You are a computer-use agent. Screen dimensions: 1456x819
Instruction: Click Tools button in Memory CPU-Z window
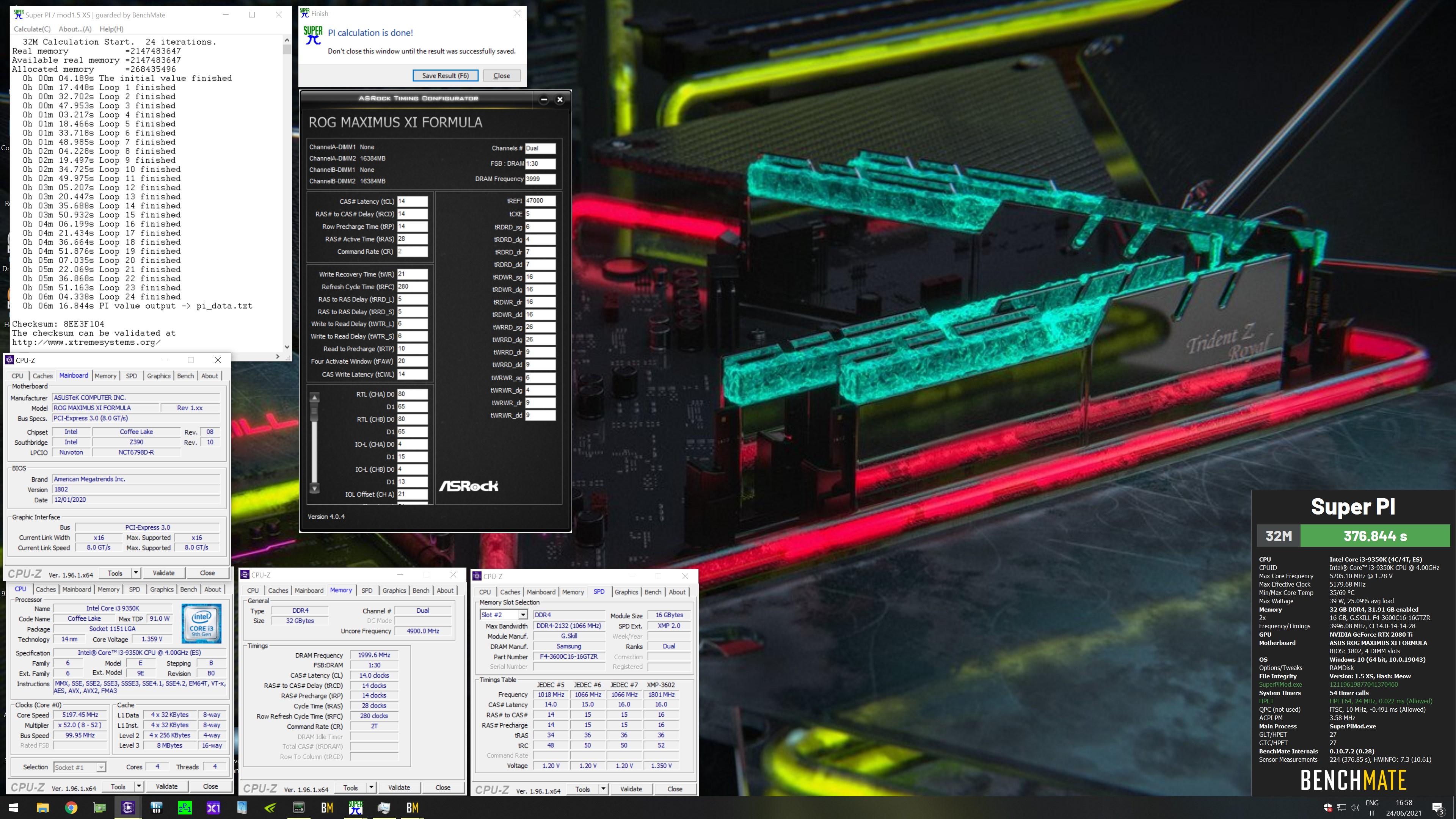click(x=350, y=788)
